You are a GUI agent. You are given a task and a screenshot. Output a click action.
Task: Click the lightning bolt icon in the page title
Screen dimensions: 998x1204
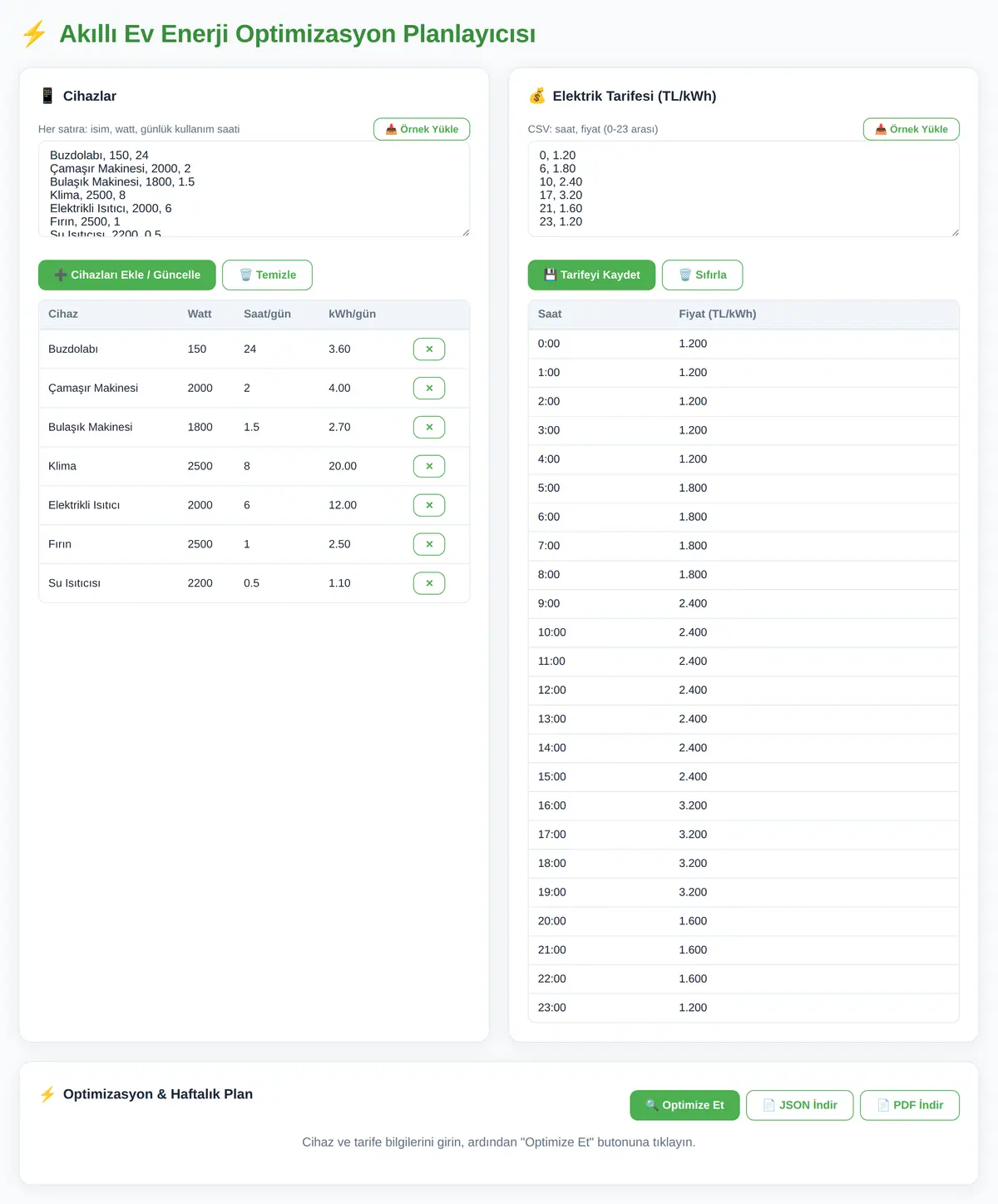(34, 34)
